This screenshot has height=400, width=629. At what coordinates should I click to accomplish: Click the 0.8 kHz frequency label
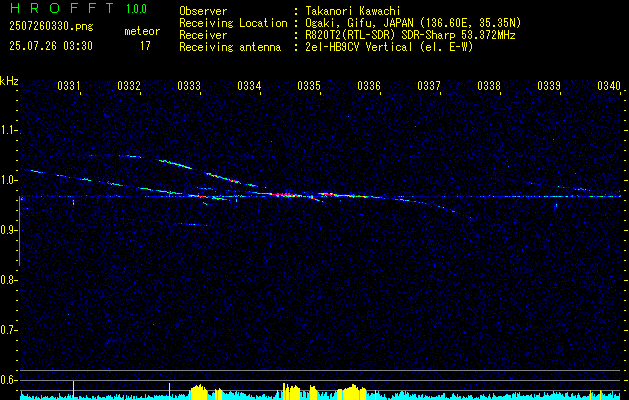point(8,280)
